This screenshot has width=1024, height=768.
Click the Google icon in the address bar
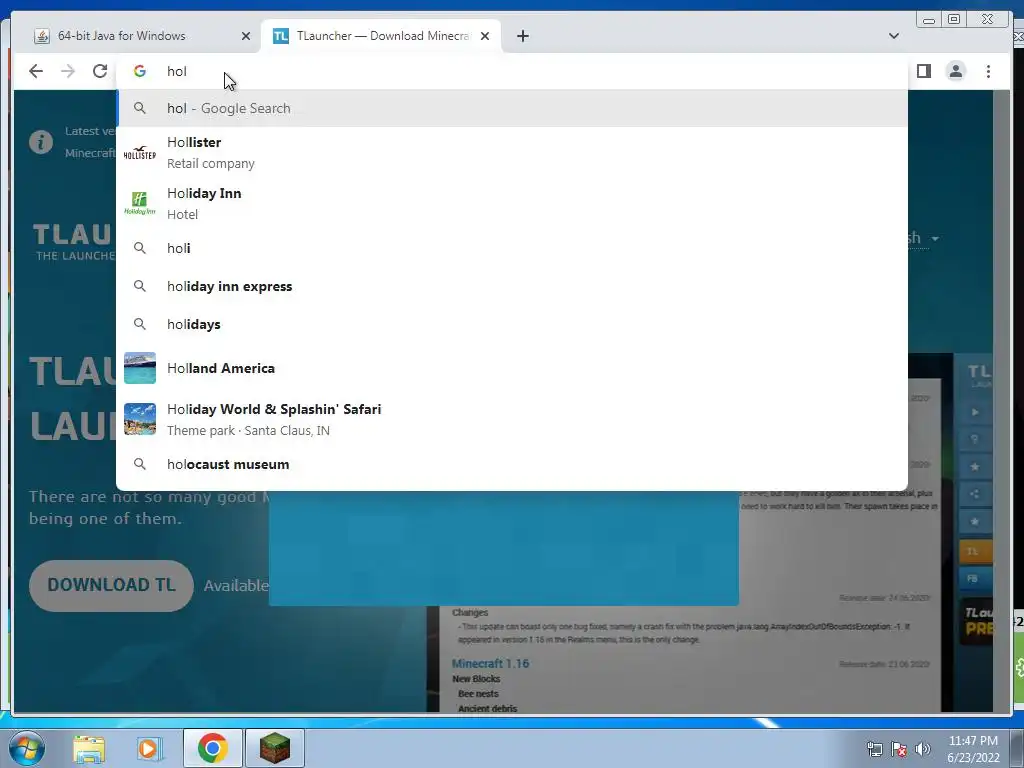pos(139,71)
